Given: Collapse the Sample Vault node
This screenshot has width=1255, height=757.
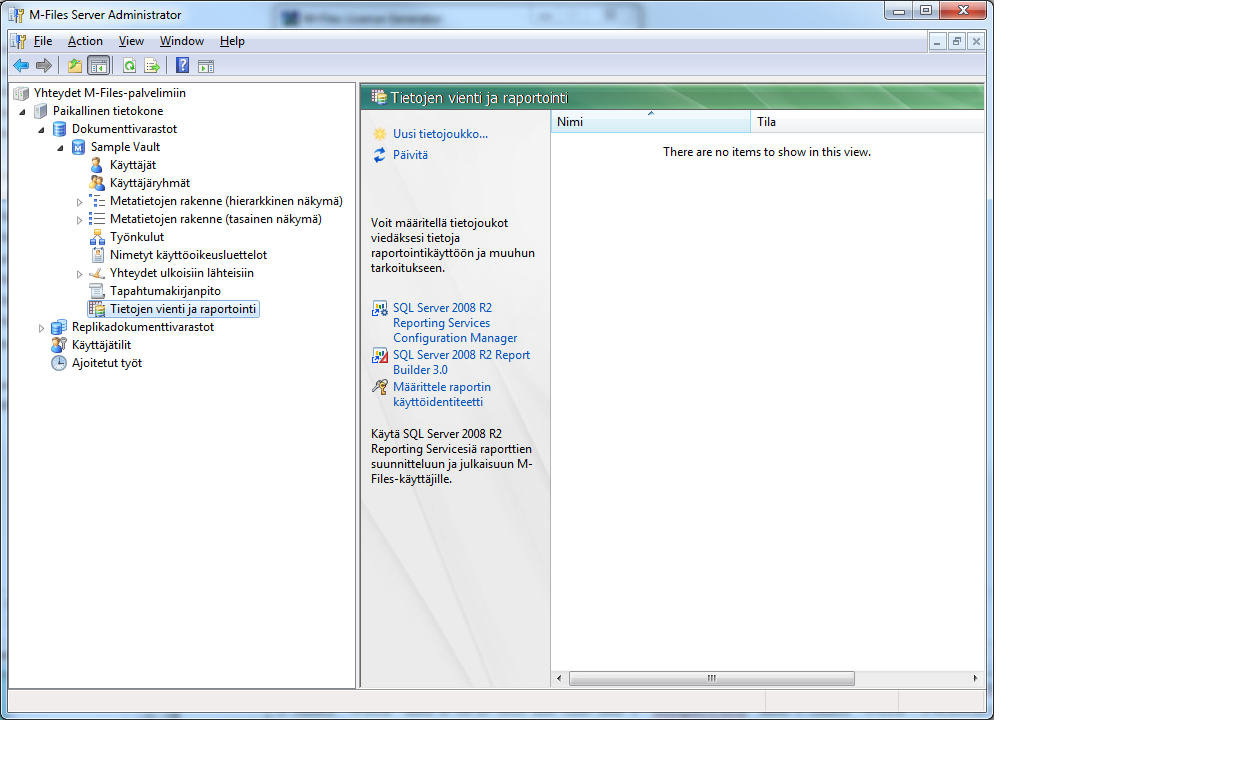Looking at the screenshot, I should (60, 147).
